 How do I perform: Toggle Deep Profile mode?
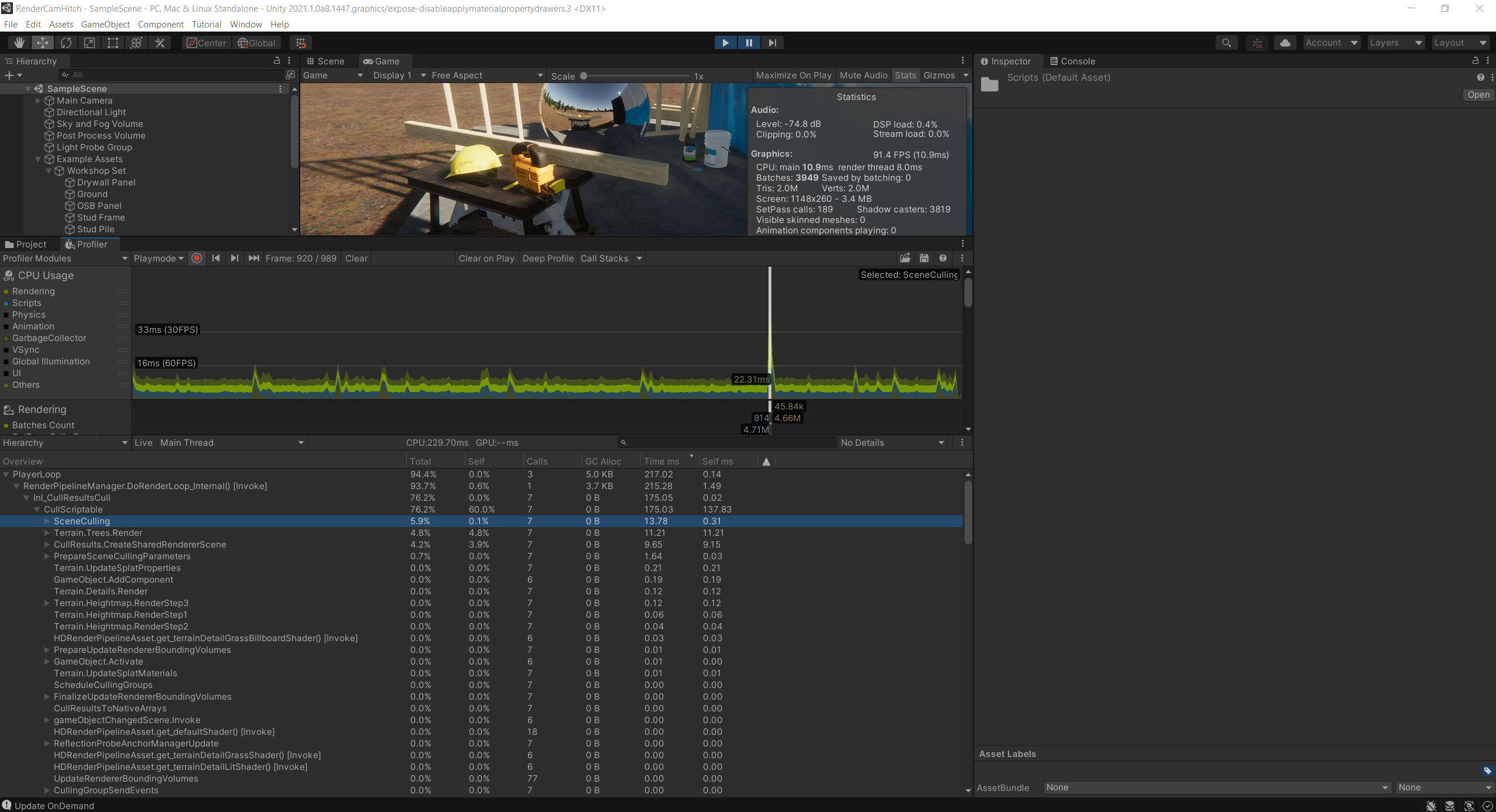[547, 259]
